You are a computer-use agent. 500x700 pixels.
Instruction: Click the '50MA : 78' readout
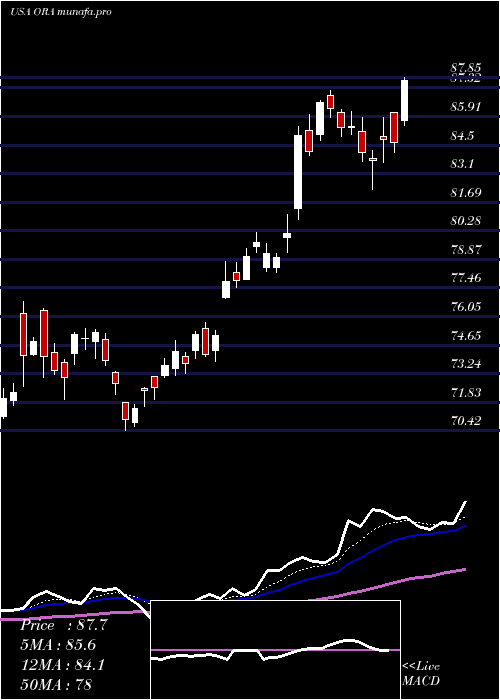[x=56, y=684]
